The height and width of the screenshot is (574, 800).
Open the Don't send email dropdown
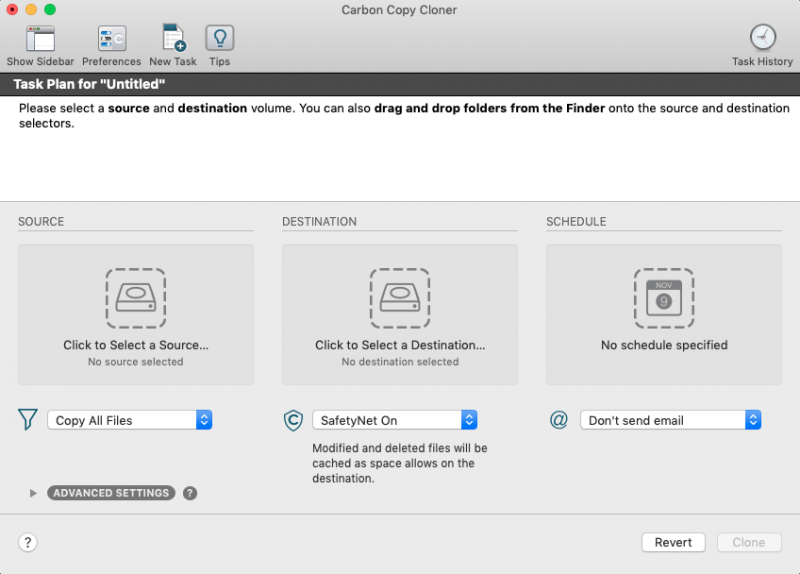(x=670, y=420)
